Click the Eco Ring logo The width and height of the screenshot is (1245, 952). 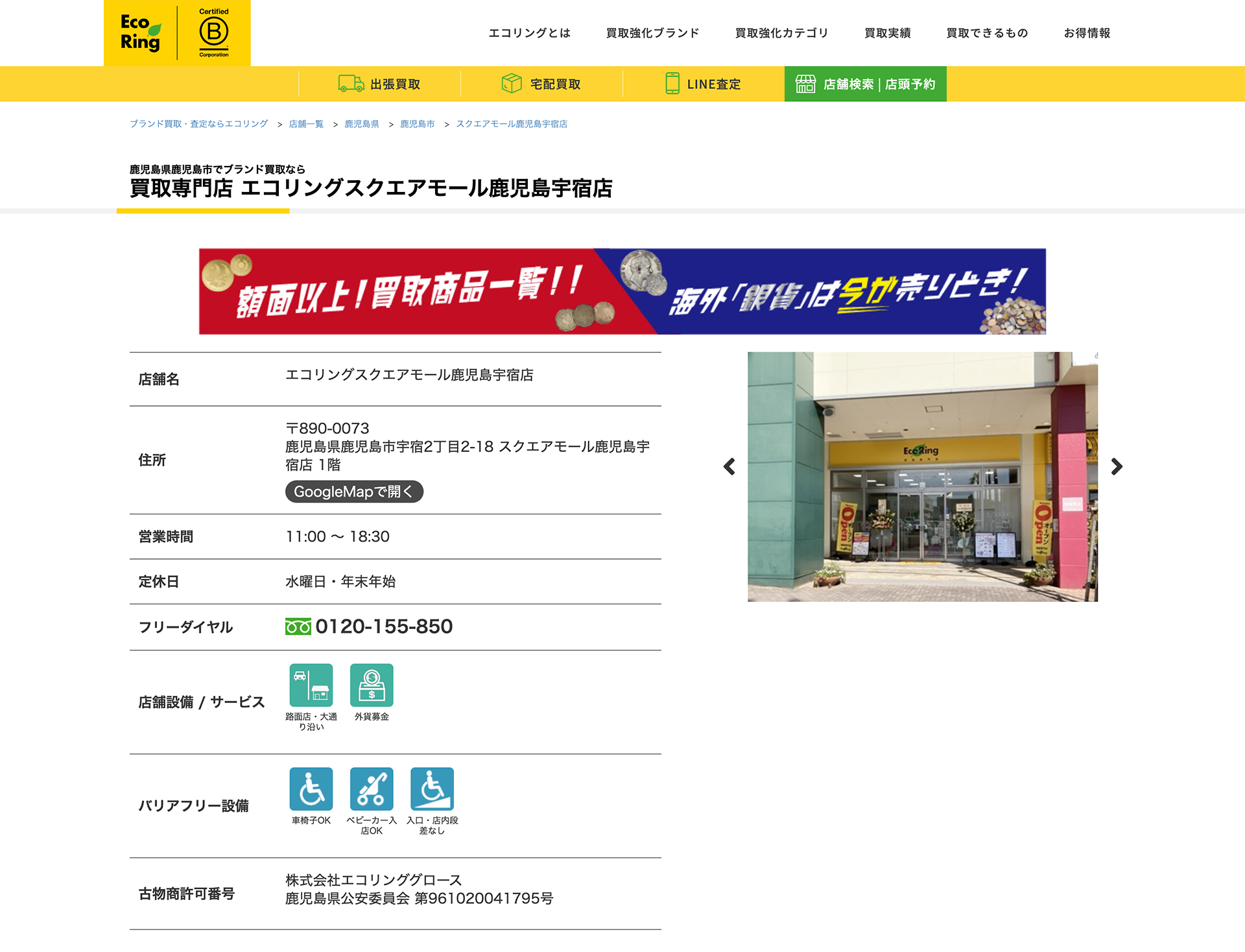tap(140, 32)
